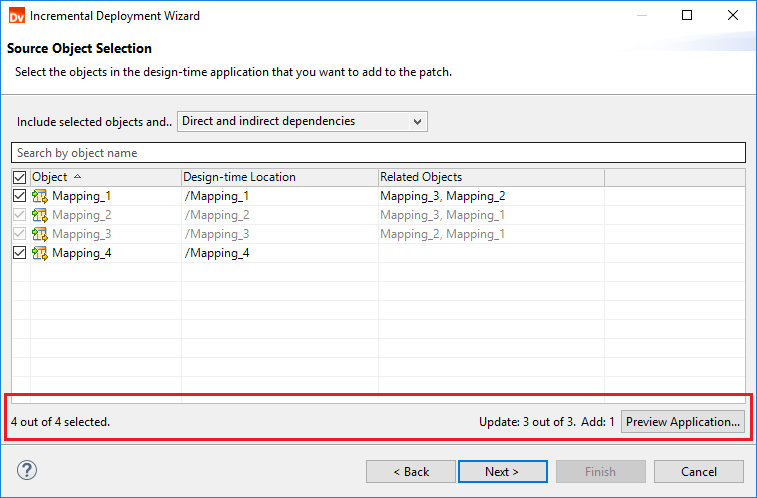The width and height of the screenshot is (757, 498).
Task: Click the Related Objects column header
Action: 491,177
